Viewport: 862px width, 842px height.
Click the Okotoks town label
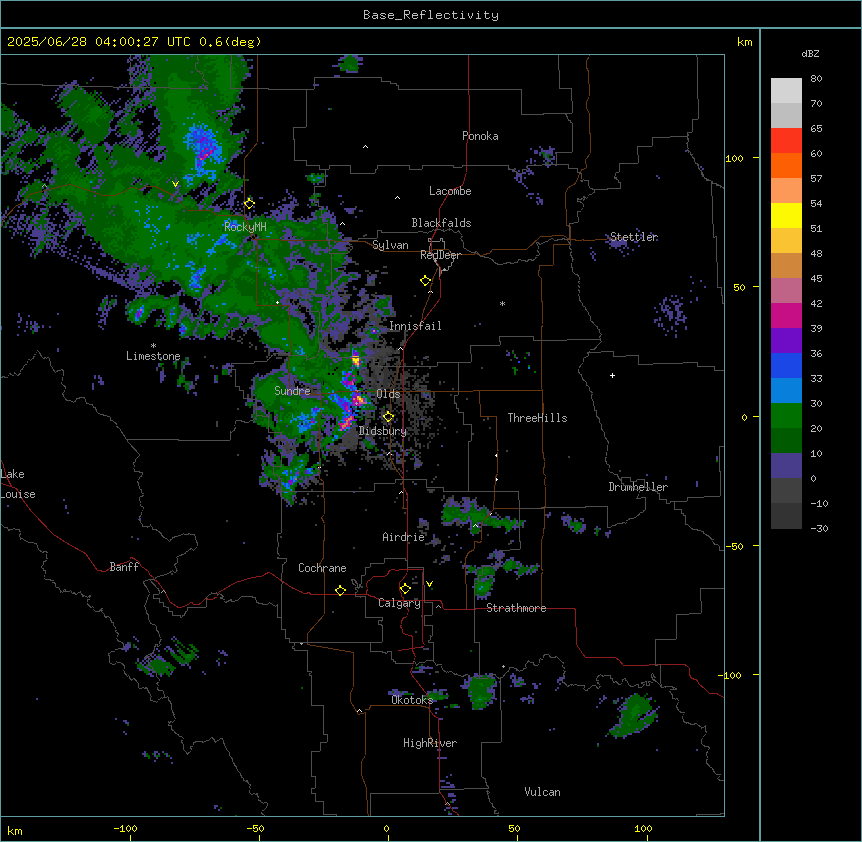click(x=412, y=700)
